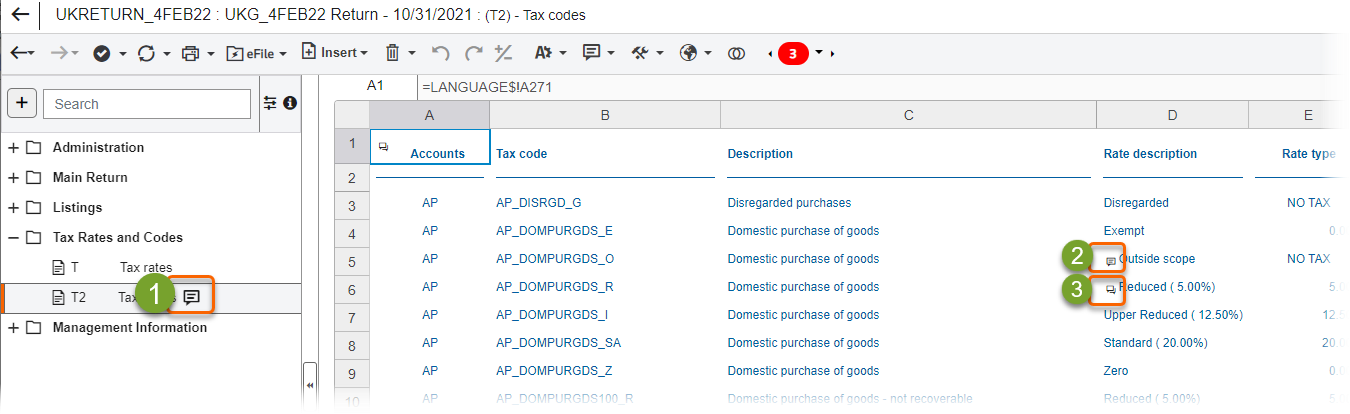Click the undo arrow in toolbar
This screenshot has height=414, width=1350.
pyautogui.click(x=440, y=53)
